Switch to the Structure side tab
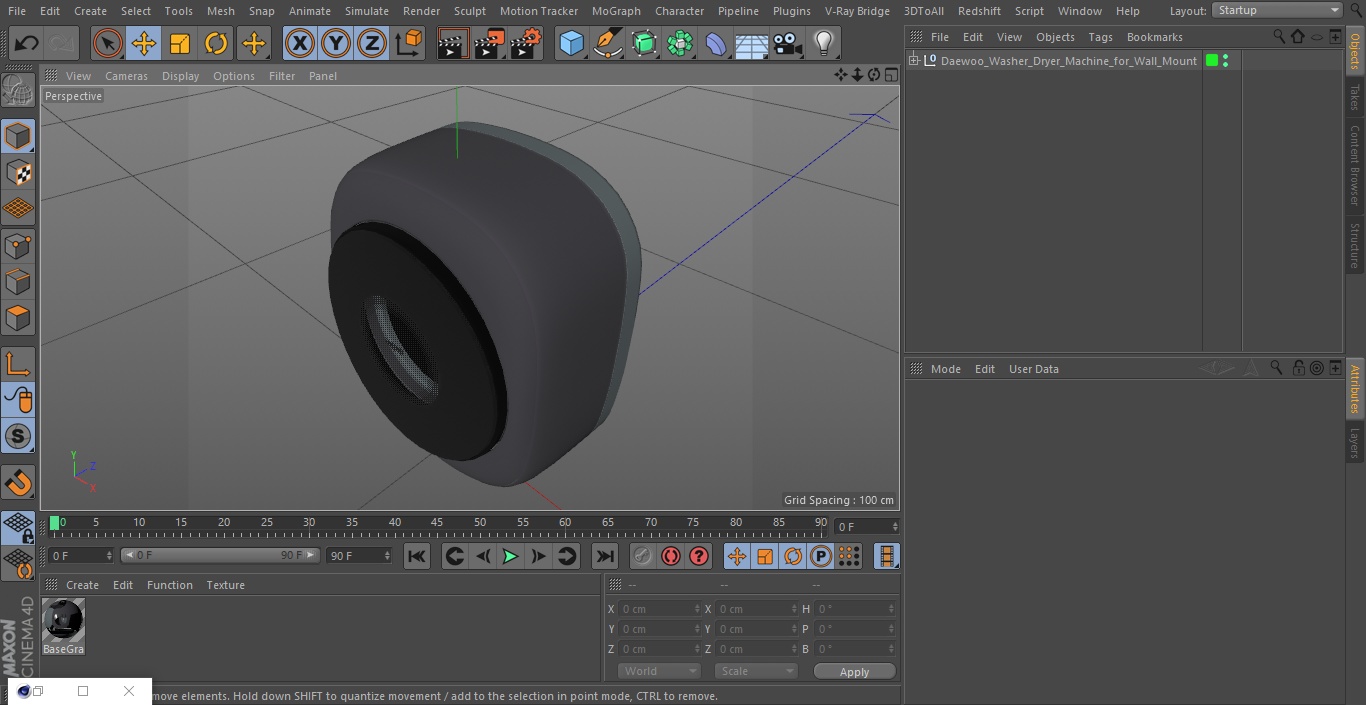 pos(1355,245)
